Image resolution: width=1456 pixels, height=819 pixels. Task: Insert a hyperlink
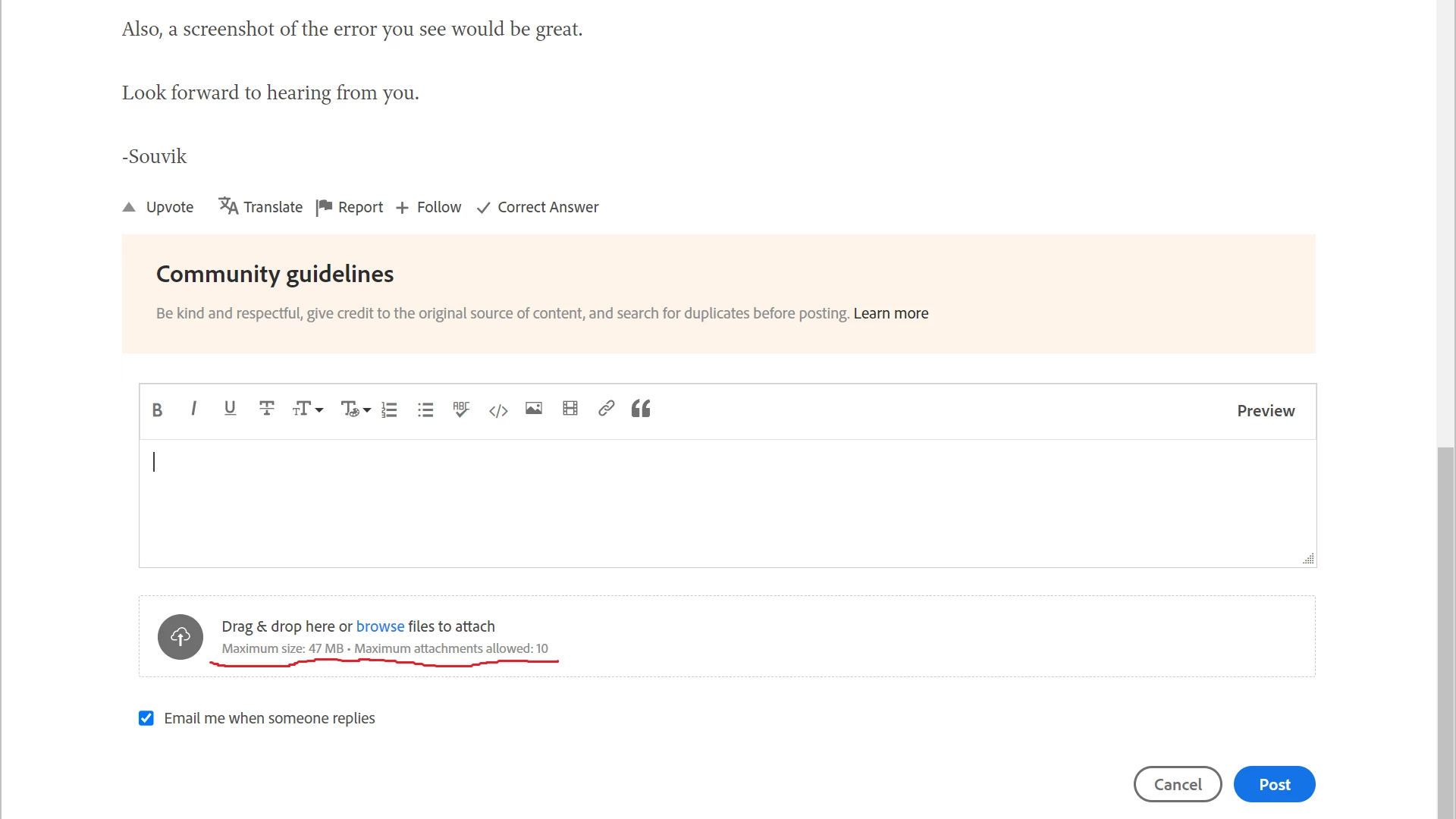pos(606,409)
